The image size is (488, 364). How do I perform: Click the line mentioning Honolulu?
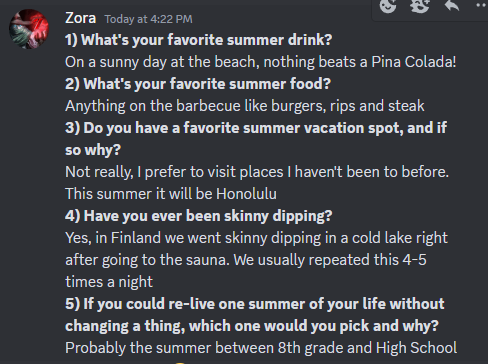coord(171,194)
